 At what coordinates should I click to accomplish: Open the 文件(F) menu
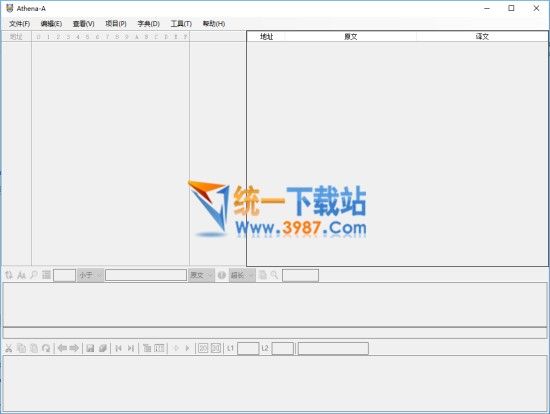coord(20,24)
